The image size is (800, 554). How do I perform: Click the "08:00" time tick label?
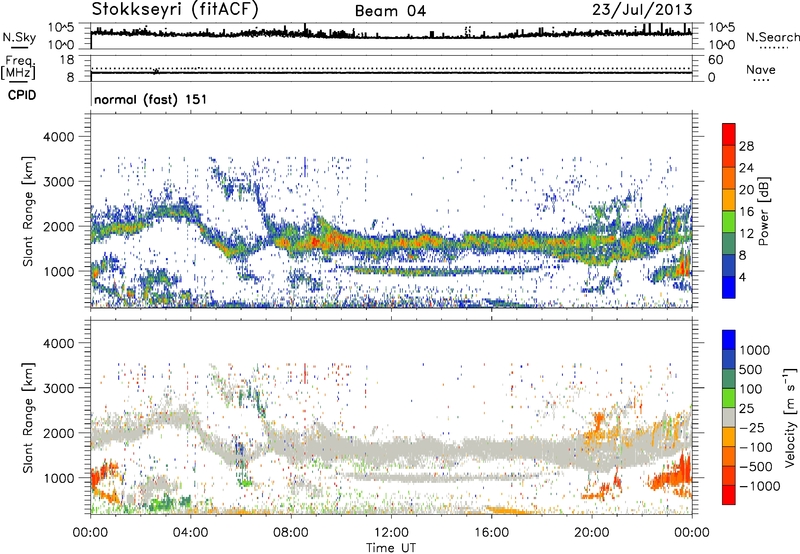pyautogui.click(x=291, y=533)
